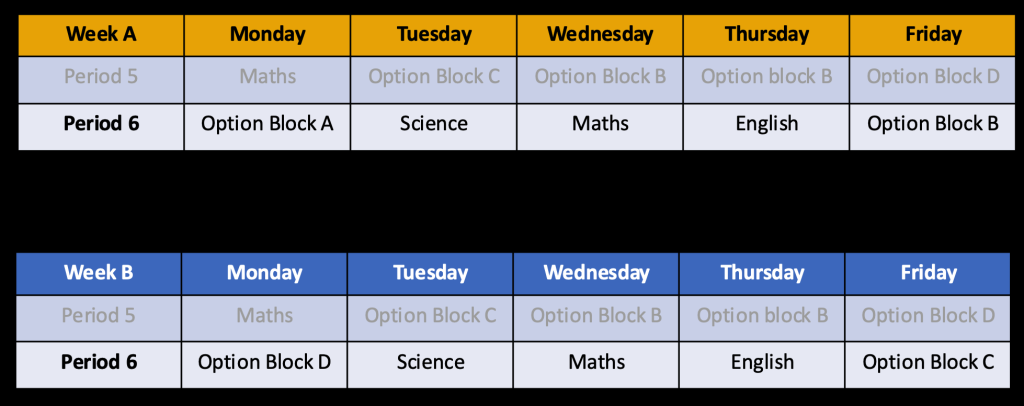Click the Week A header cell
The image size is (1024, 406).
[x=101, y=35]
